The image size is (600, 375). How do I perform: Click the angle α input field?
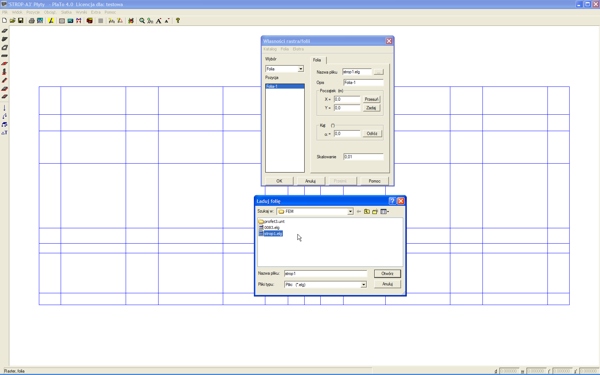(x=347, y=134)
